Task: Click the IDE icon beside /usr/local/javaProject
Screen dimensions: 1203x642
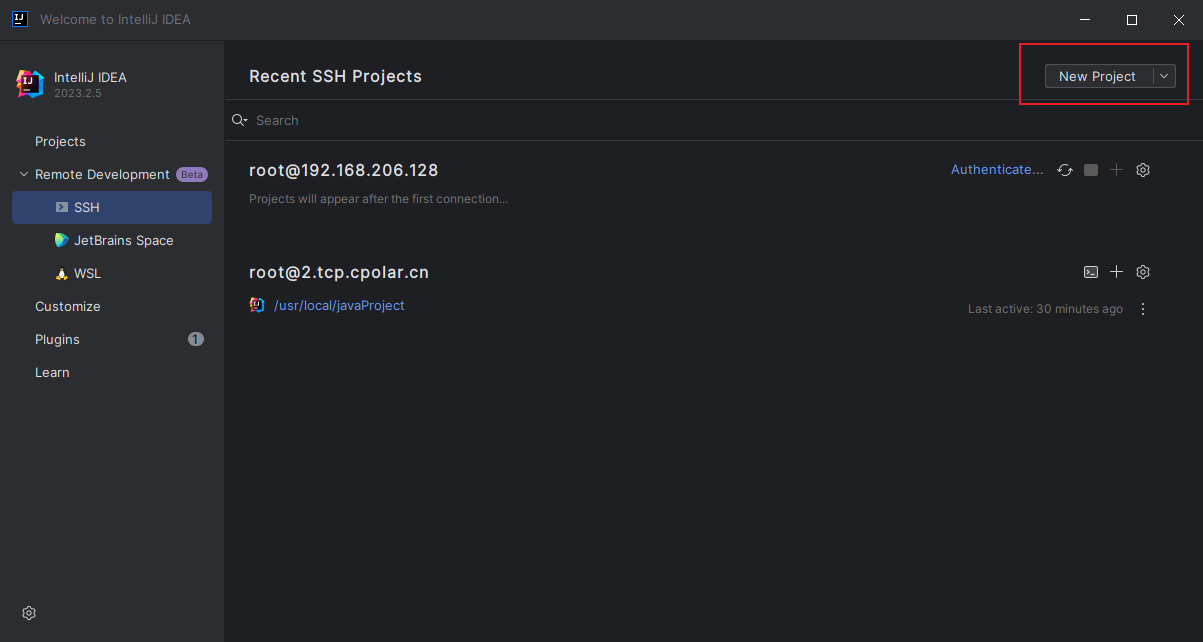Action: pos(257,305)
